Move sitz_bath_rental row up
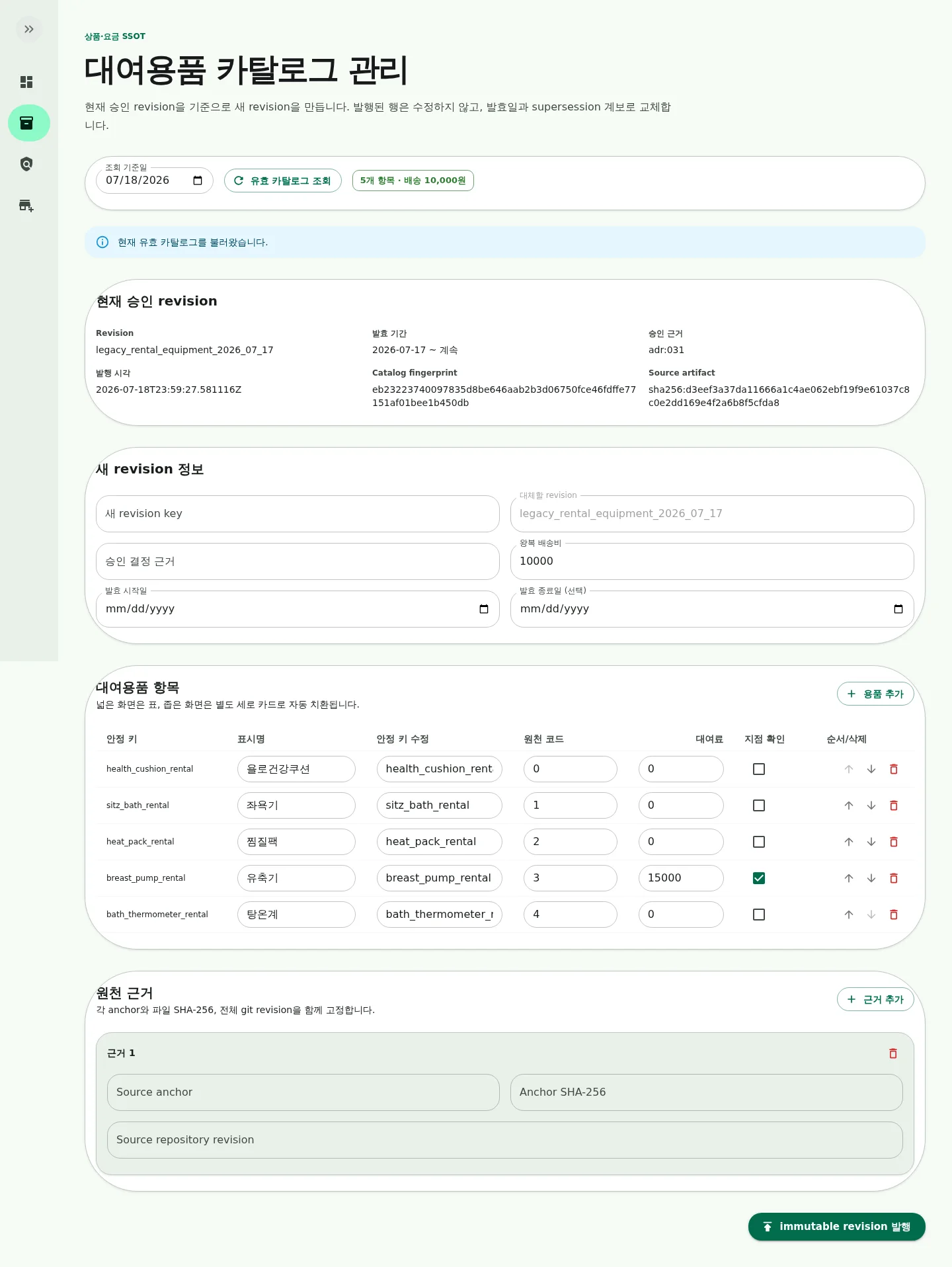Screen dimensions: 952x1267 (x=849, y=805)
